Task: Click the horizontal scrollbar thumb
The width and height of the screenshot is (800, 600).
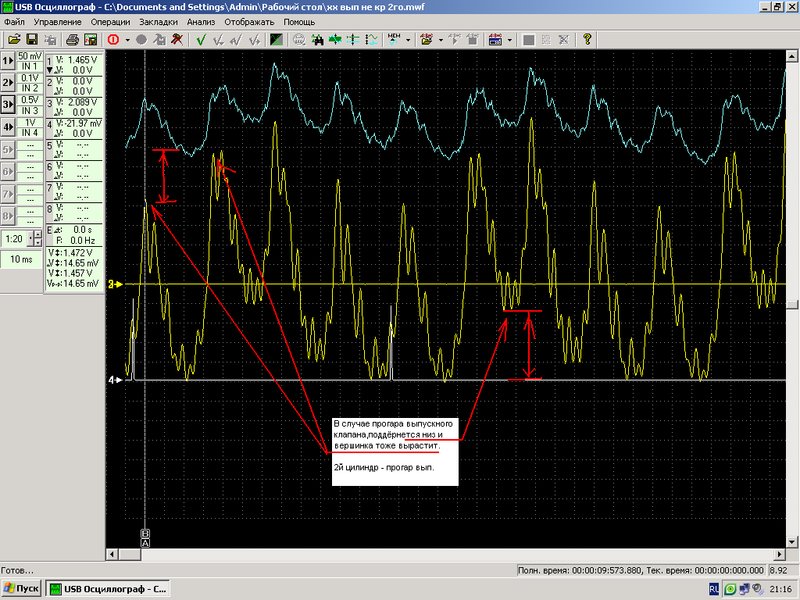Action: 129,554
